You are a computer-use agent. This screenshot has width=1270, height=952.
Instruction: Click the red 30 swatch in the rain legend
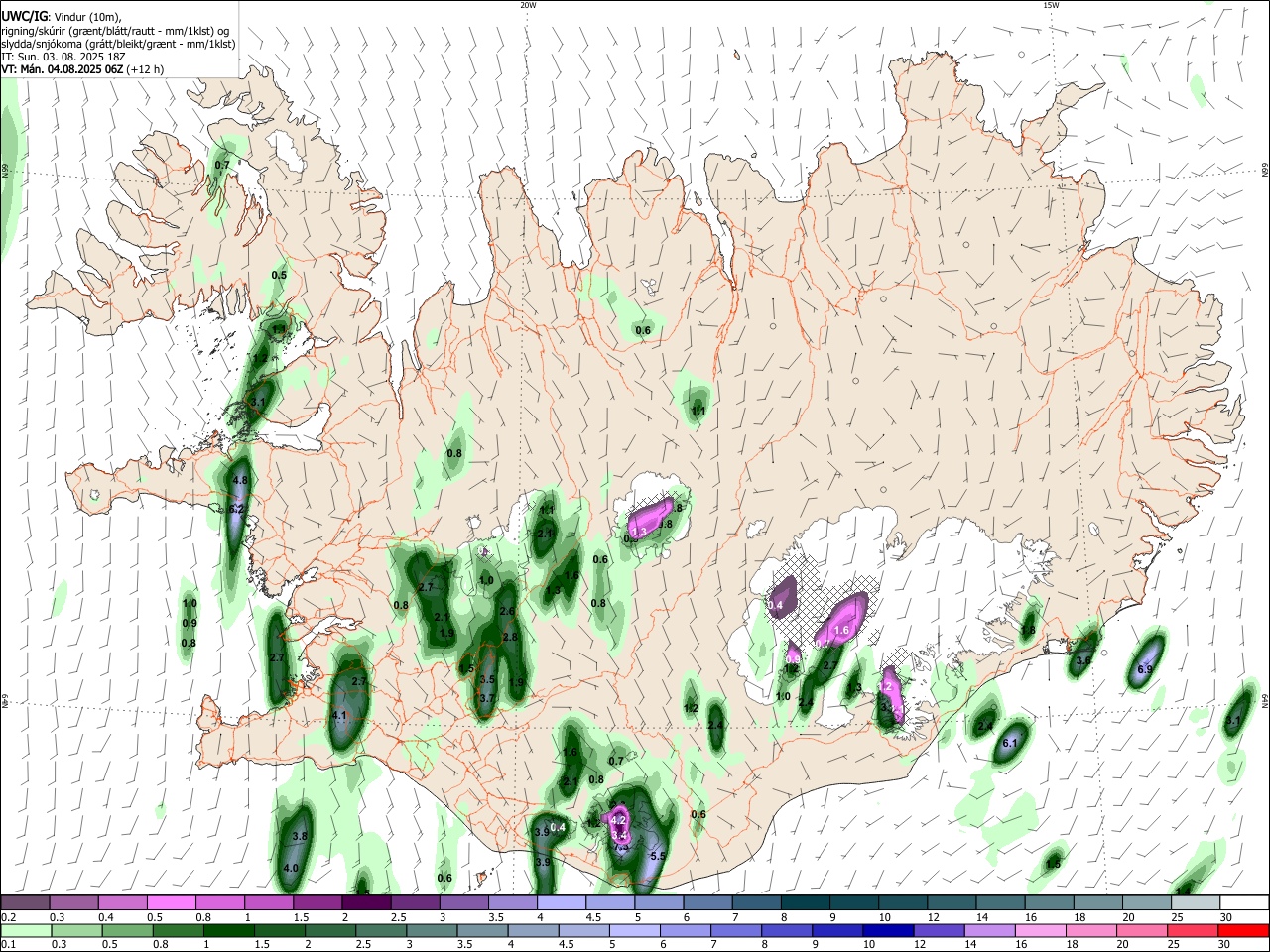(x=1243, y=930)
